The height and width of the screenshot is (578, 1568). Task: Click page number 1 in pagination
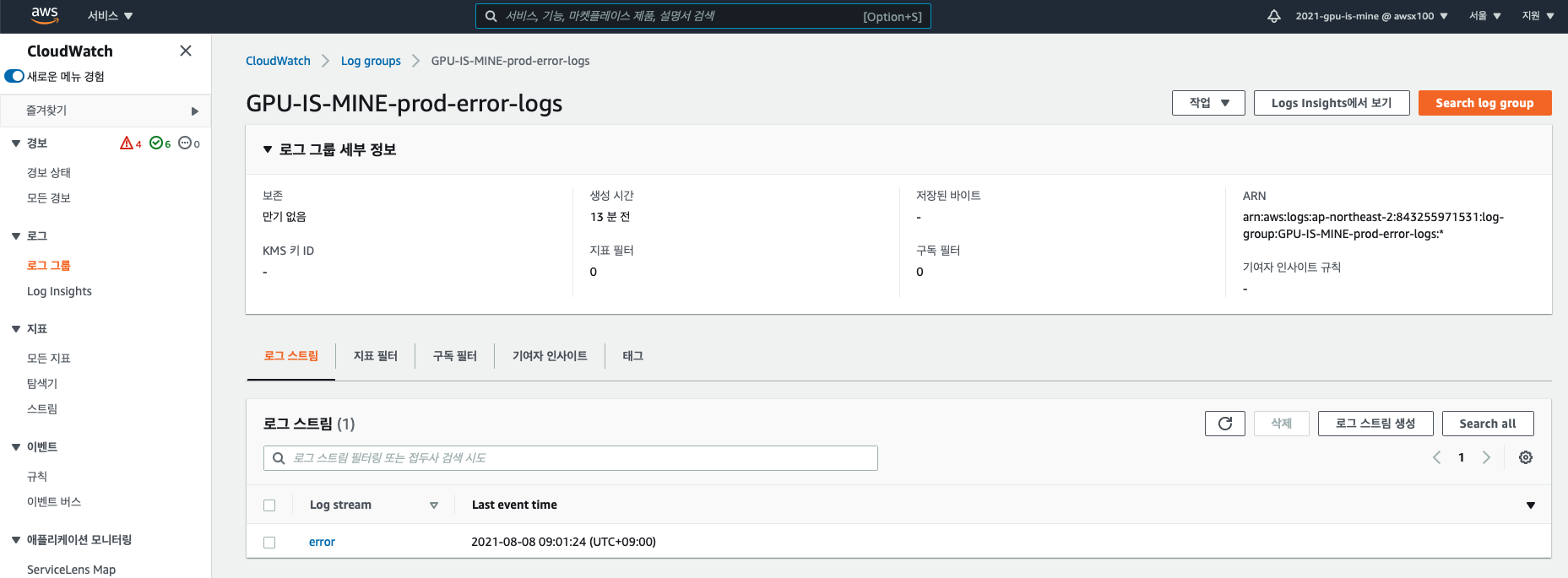point(1461,457)
